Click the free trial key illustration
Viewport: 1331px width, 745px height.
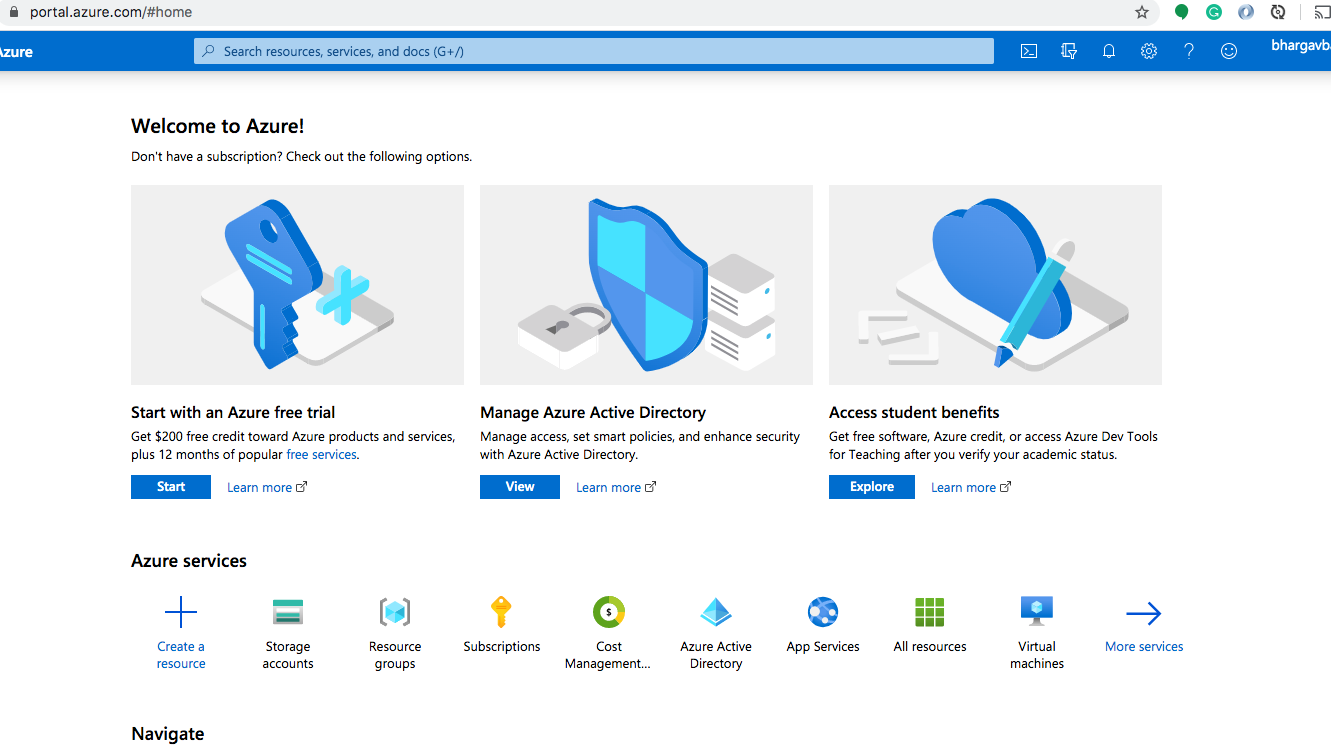[x=297, y=285]
